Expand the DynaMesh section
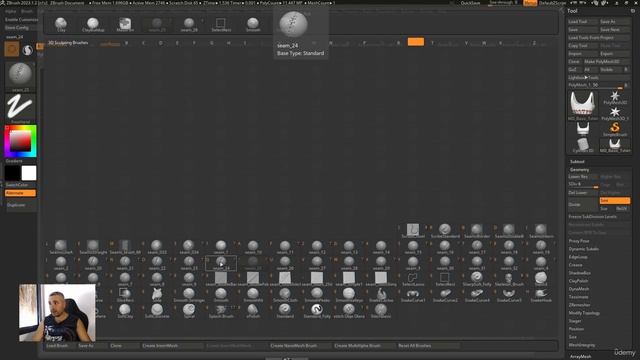The height and width of the screenshot is (360, 640). click(579, 289)
